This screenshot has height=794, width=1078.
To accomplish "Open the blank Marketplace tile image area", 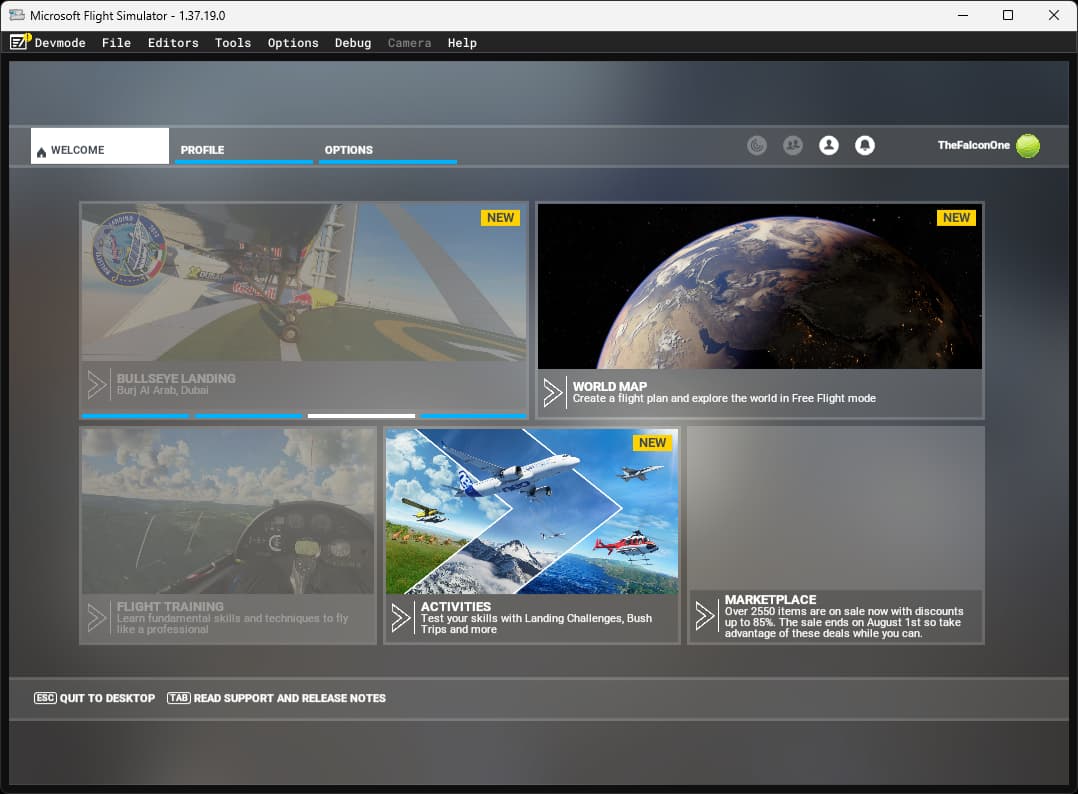I will 836,509.
